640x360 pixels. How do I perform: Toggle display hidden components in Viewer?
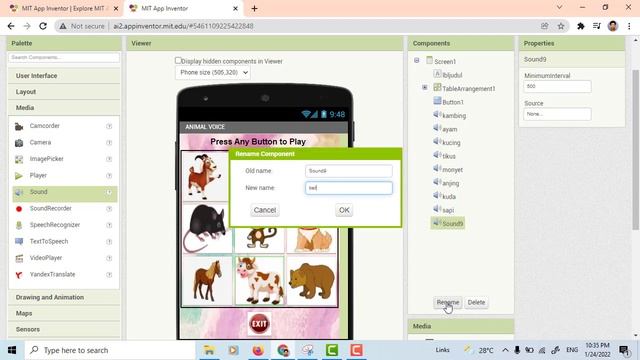coord(178,60)
